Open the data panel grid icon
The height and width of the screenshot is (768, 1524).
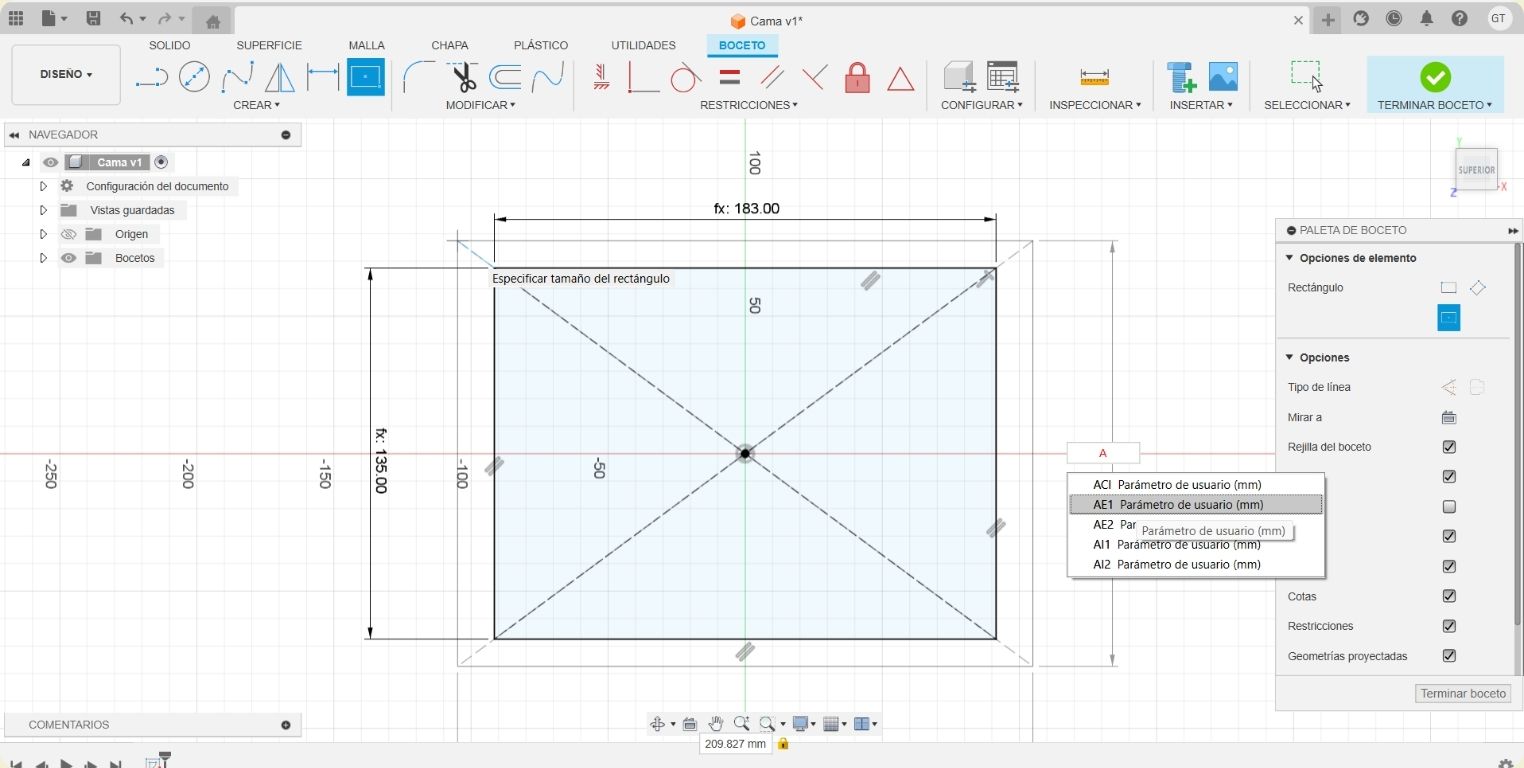click(15, 19)
